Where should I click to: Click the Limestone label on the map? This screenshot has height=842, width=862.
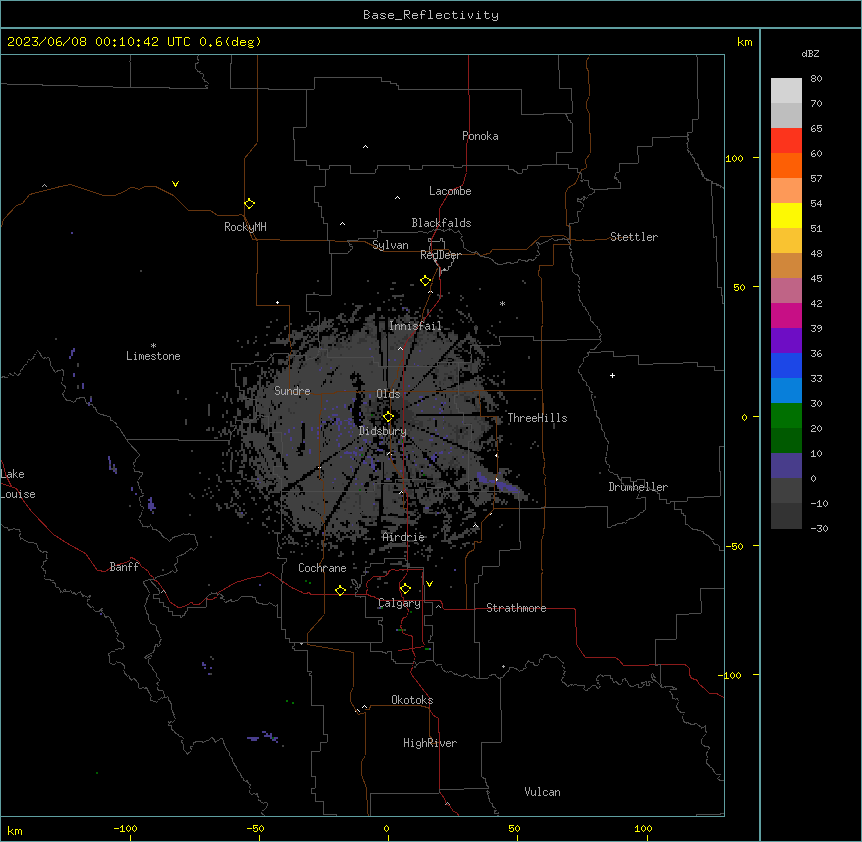coord(153,356)
